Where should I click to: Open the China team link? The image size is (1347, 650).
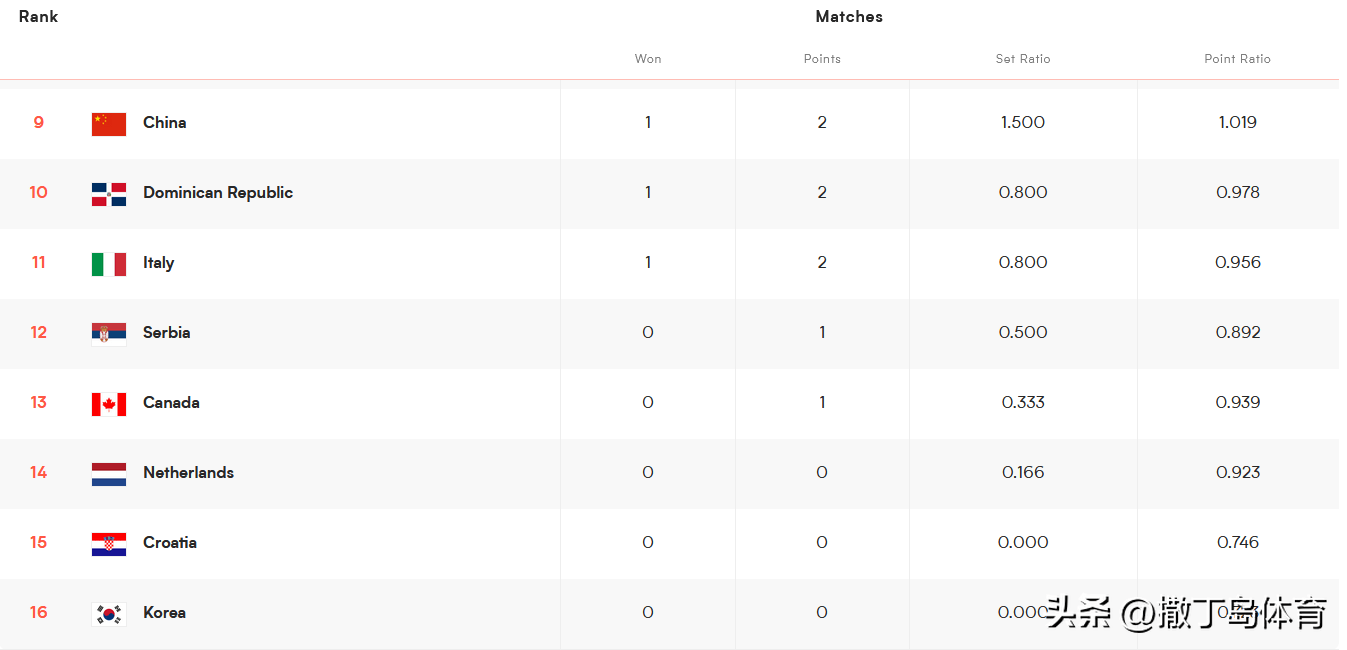[165, 122]
